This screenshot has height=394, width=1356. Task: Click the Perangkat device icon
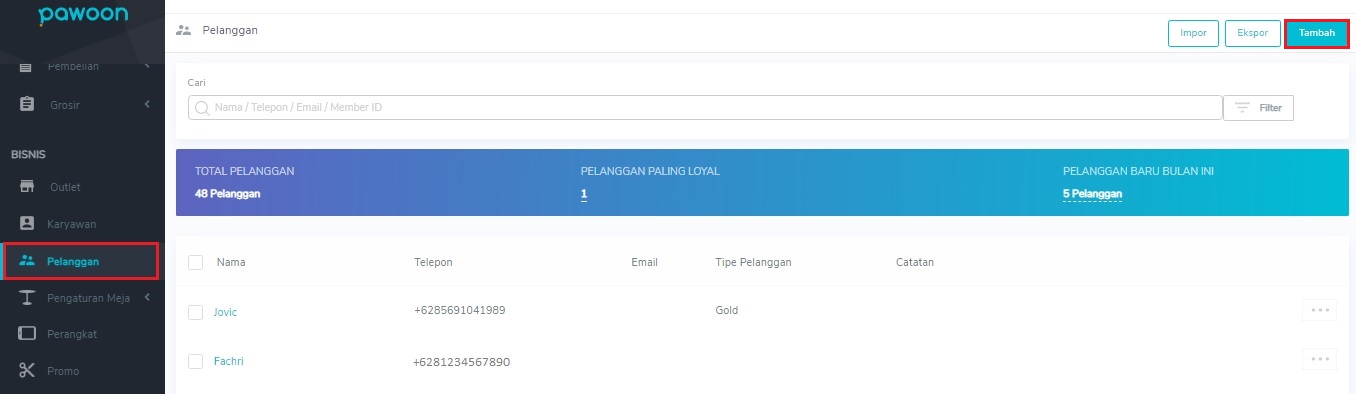(27, 334)
